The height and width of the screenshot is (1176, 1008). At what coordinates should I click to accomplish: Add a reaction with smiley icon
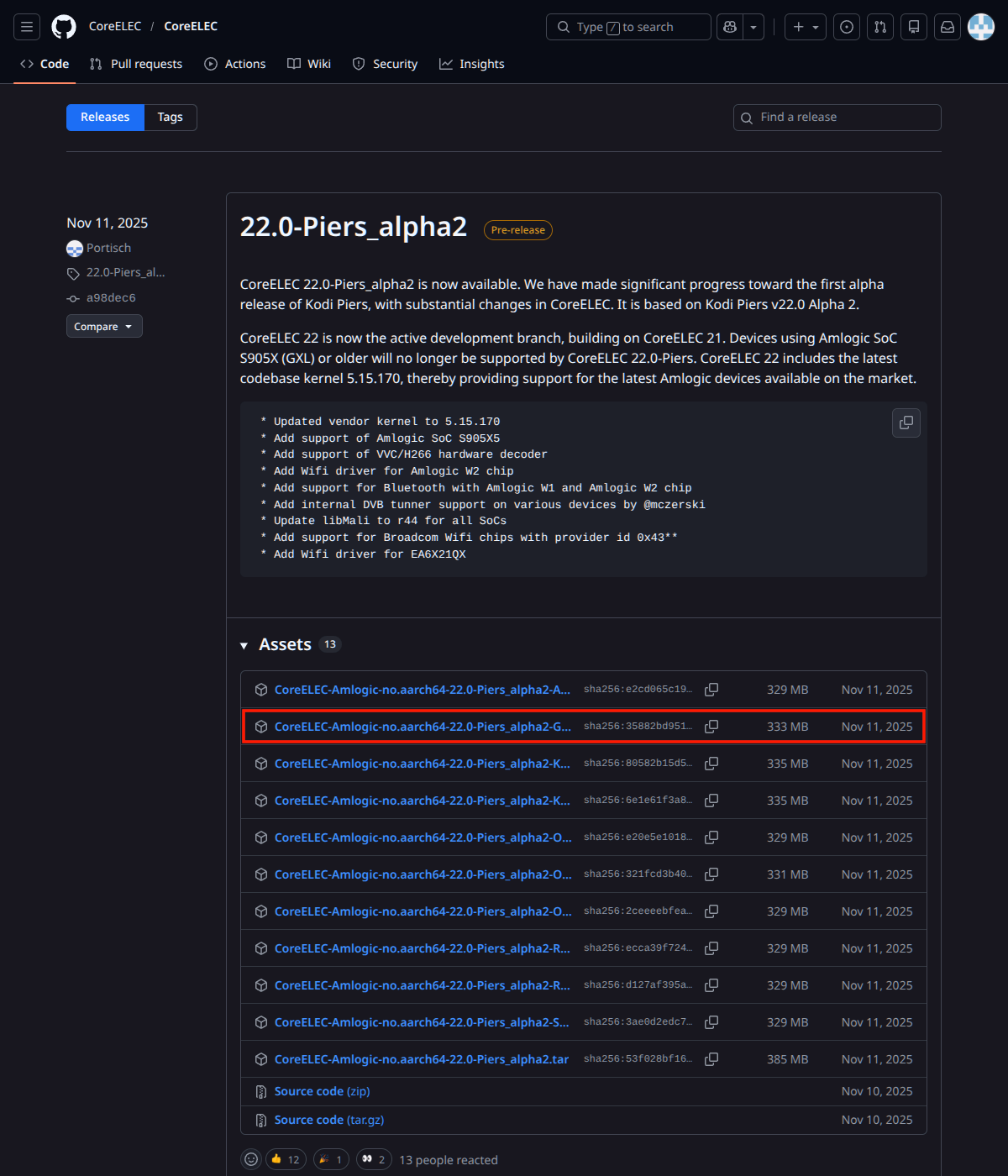click(x=251, y=1159)
